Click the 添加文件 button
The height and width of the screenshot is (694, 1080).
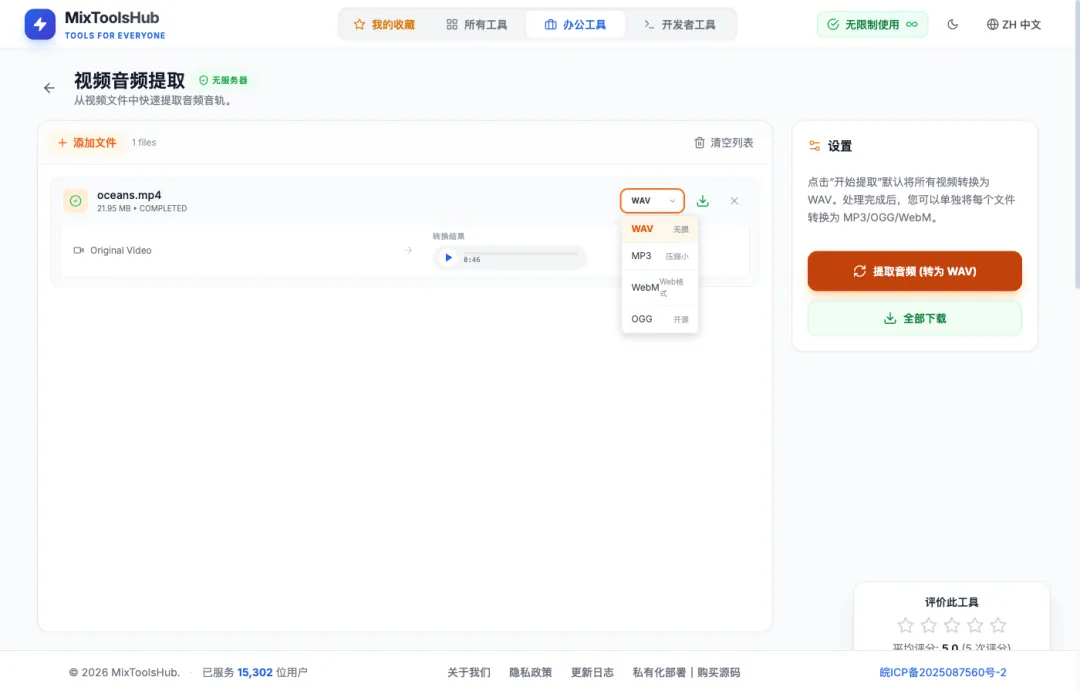(x=87, y=143)
